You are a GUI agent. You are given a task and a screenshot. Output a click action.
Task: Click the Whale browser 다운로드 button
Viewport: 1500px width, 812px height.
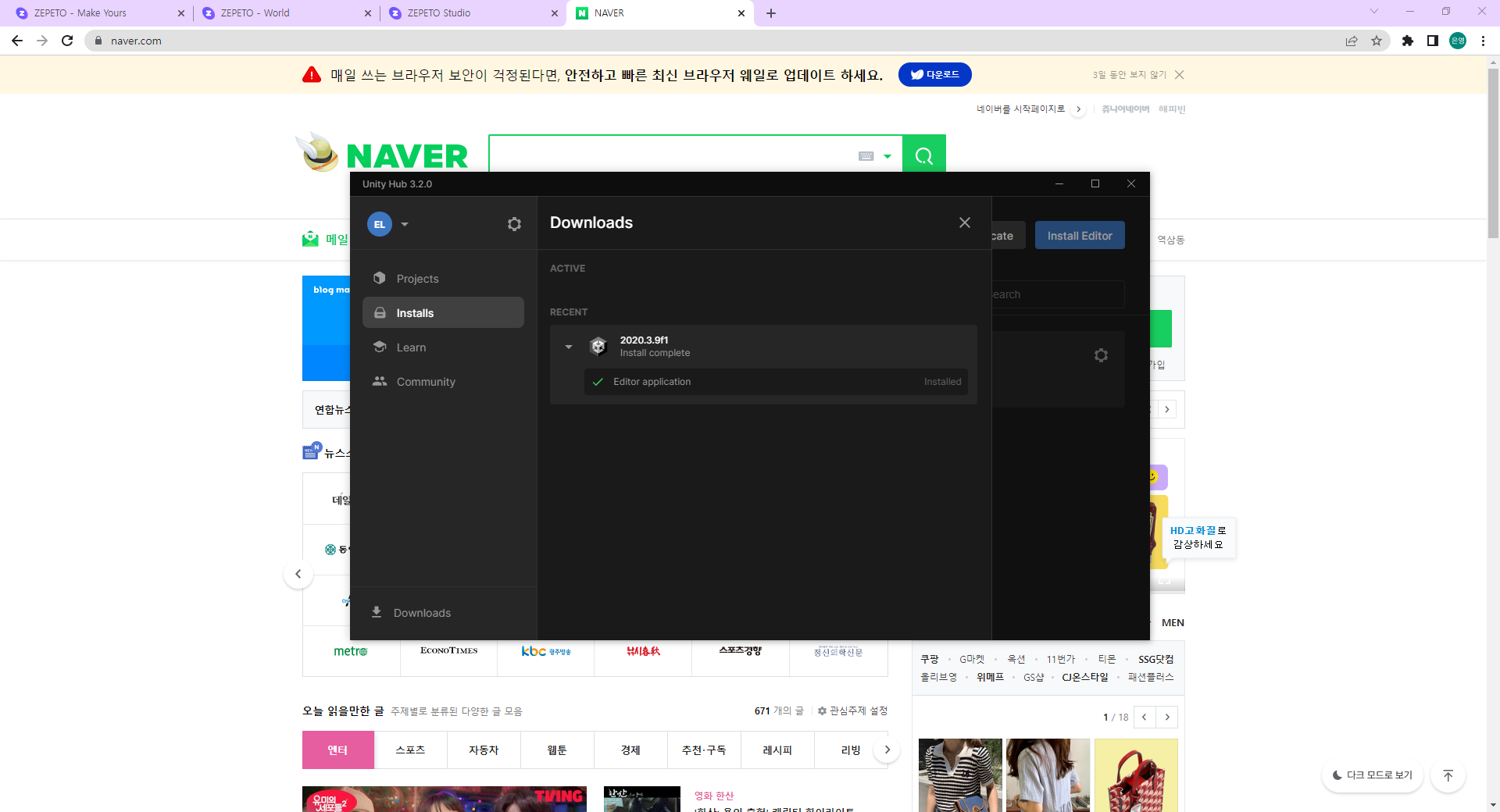pos(935,74)
